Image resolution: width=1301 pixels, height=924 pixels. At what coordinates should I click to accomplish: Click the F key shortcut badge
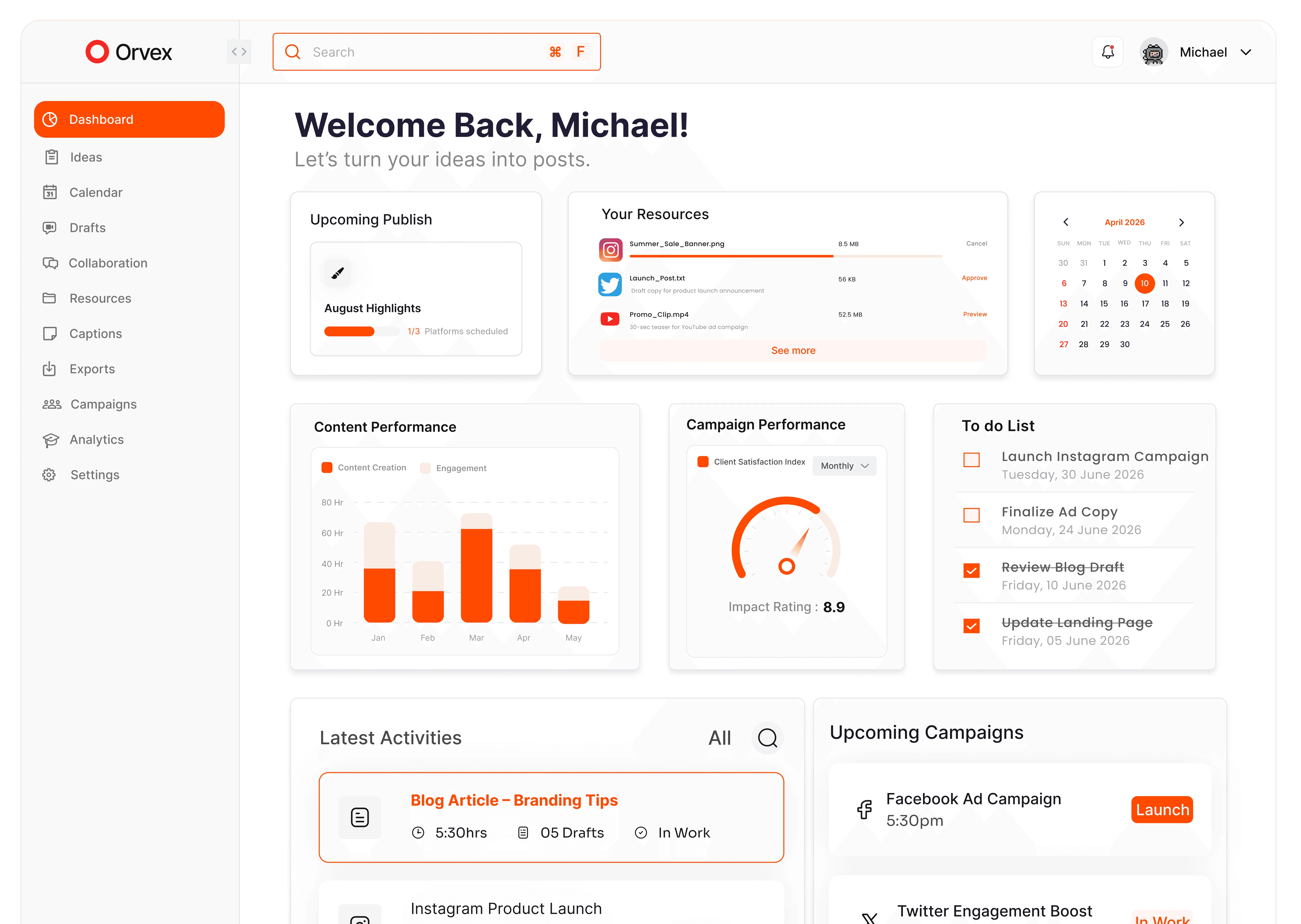tap(580, 52)
